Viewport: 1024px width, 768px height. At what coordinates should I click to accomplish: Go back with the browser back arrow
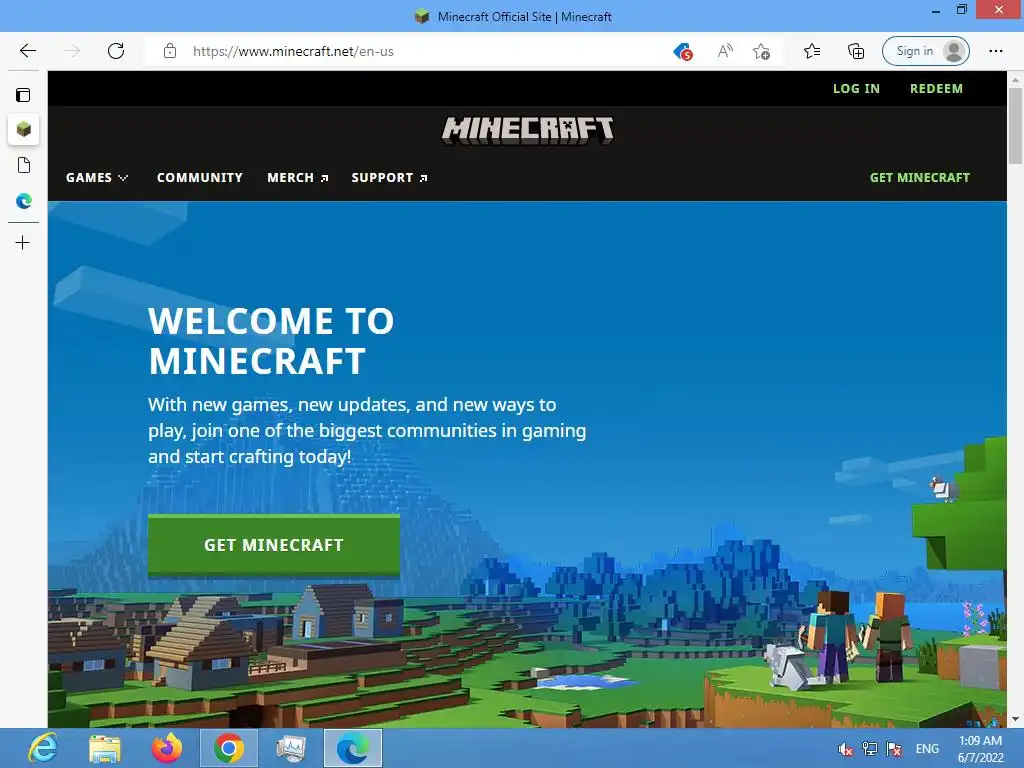tap(27, 51)
